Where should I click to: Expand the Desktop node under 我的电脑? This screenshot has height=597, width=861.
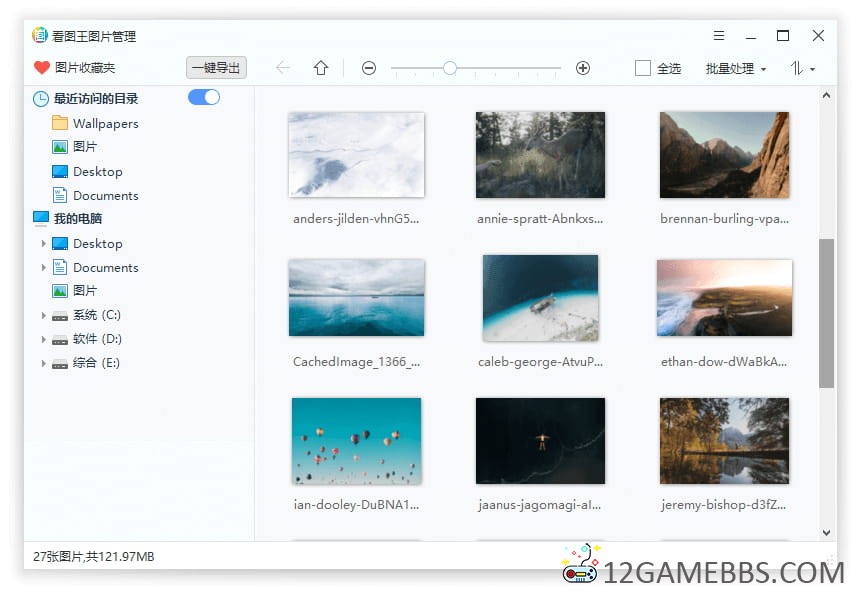[x=43, y=244]
